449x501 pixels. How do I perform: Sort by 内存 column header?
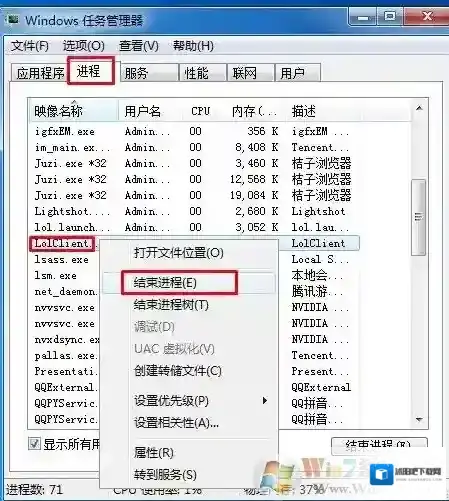(254, 111)
